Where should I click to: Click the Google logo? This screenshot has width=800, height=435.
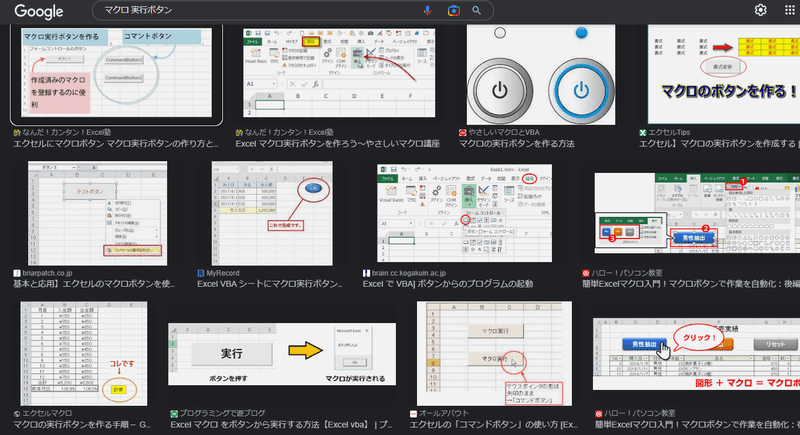click(x=39, y=11)
